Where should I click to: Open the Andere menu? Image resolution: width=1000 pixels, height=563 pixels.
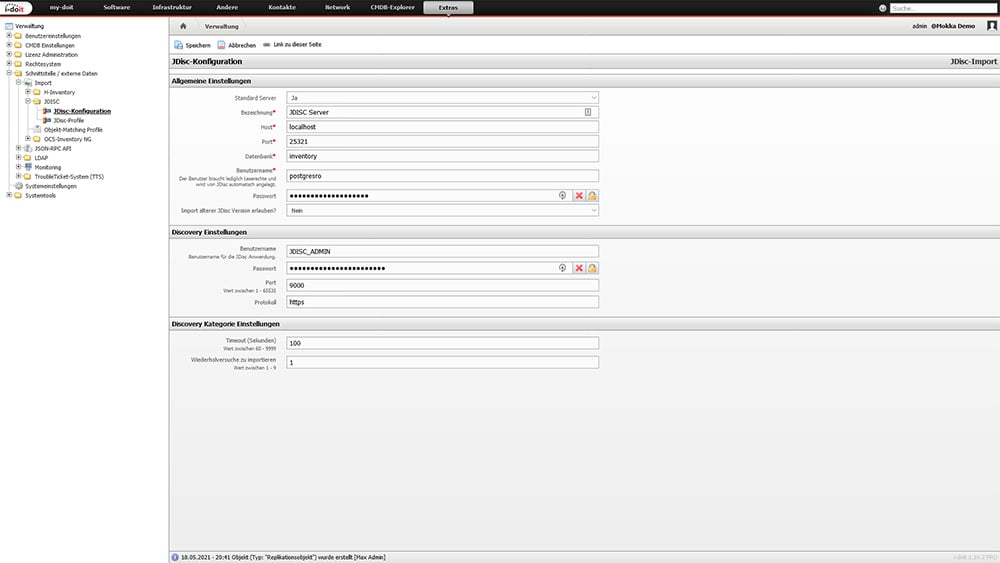coord(227,8)
